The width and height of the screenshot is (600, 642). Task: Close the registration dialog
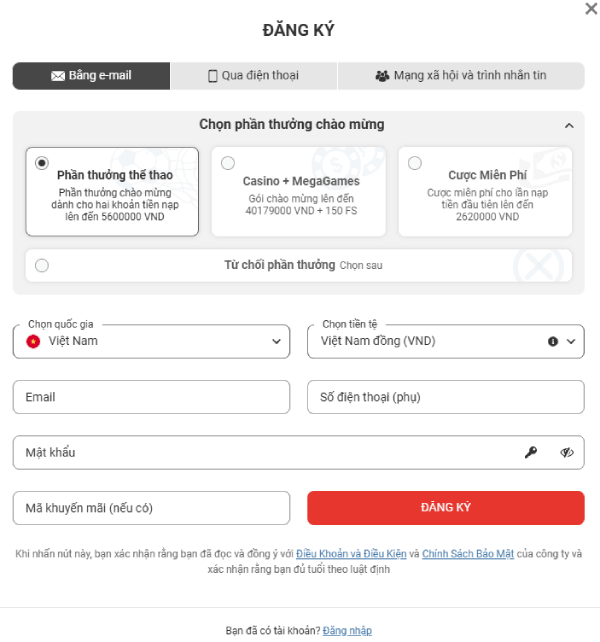(x=591, y=9)
